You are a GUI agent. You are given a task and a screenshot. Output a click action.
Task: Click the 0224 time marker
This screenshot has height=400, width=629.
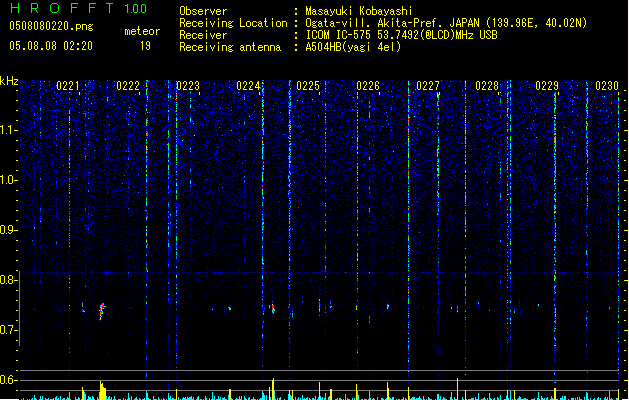[x=248, y=86]
